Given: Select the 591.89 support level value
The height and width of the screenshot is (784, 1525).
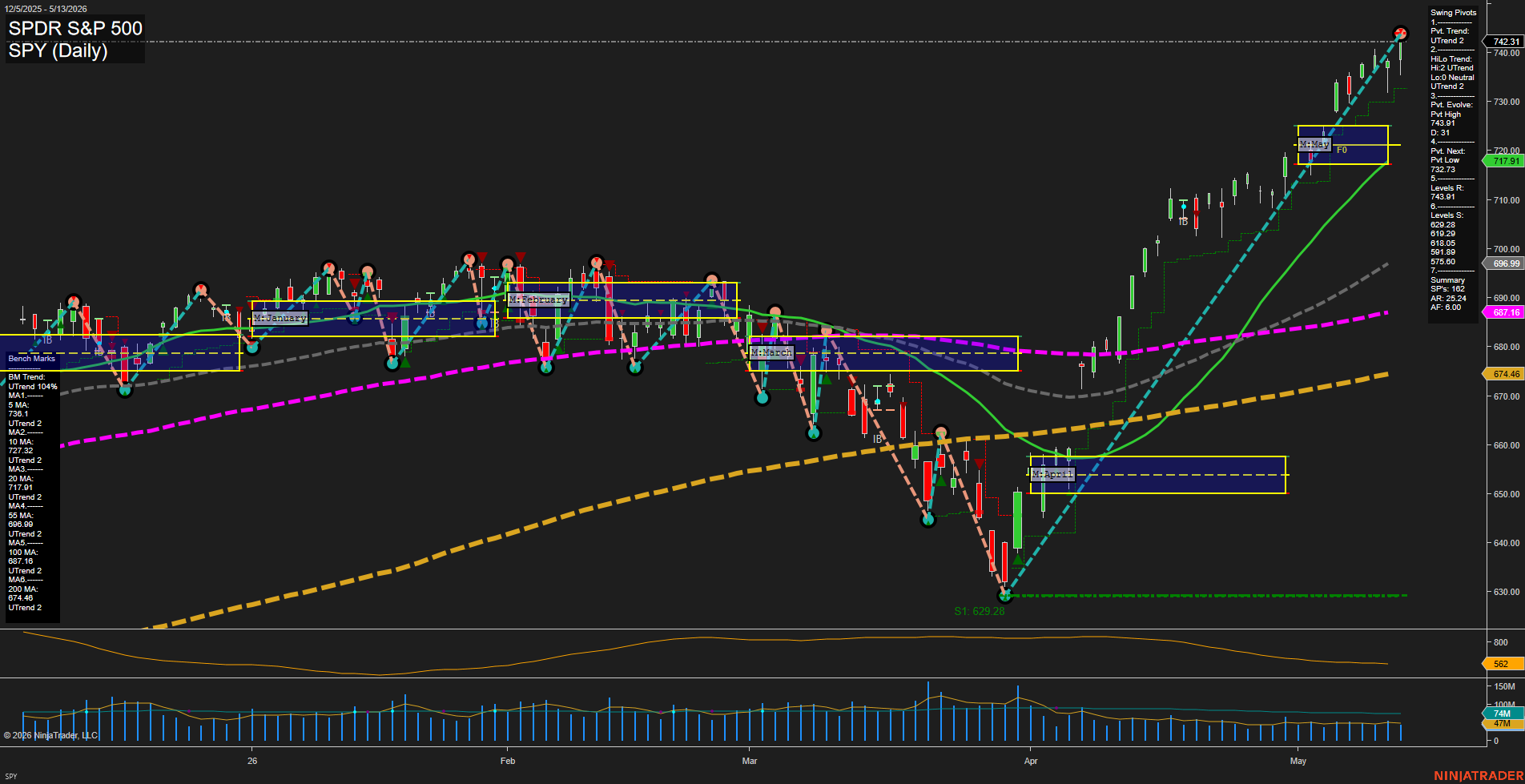Looking at the screenshot, I should (1443, 252).
